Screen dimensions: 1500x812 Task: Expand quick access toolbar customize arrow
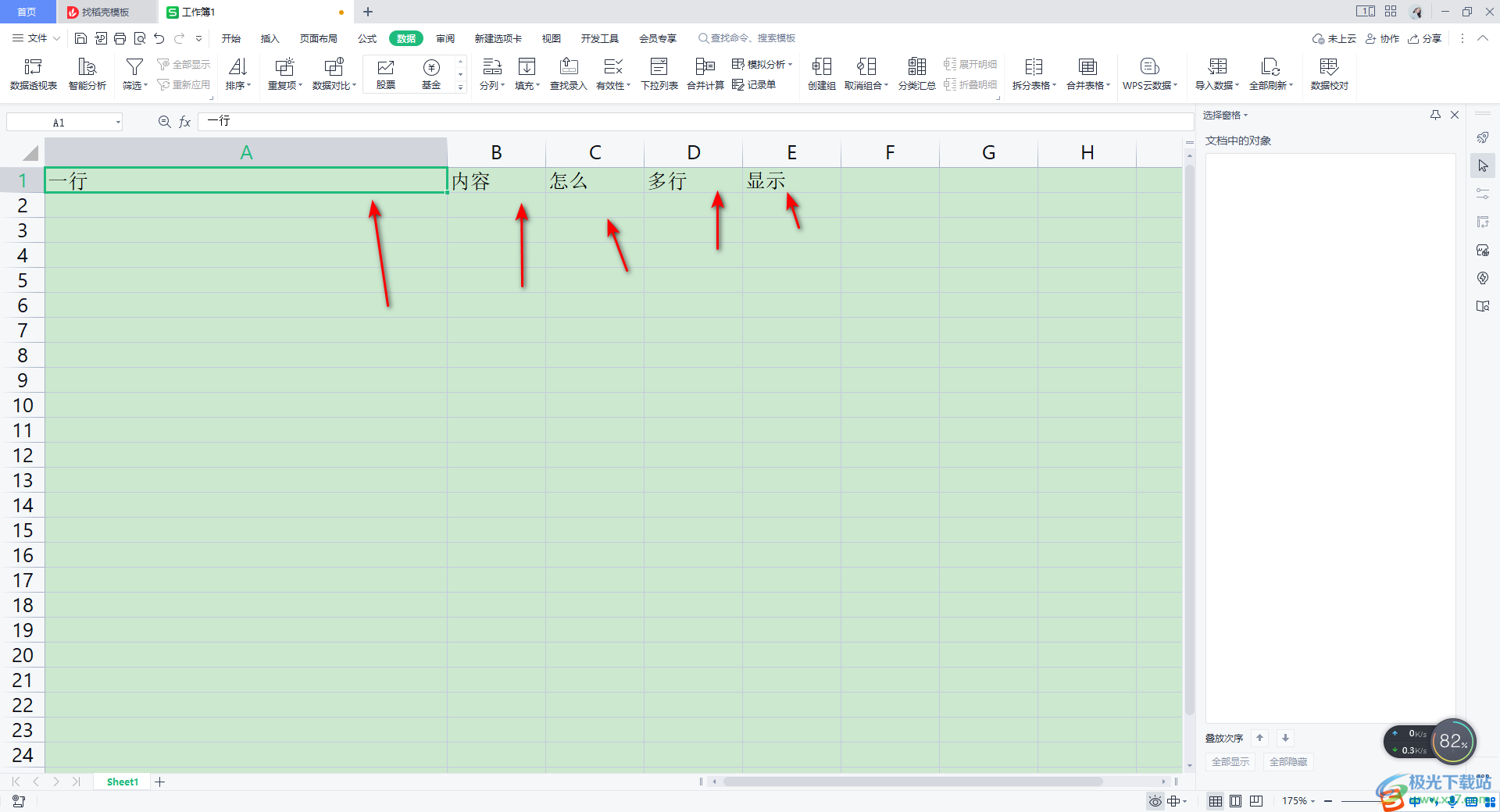coord(199,38)
